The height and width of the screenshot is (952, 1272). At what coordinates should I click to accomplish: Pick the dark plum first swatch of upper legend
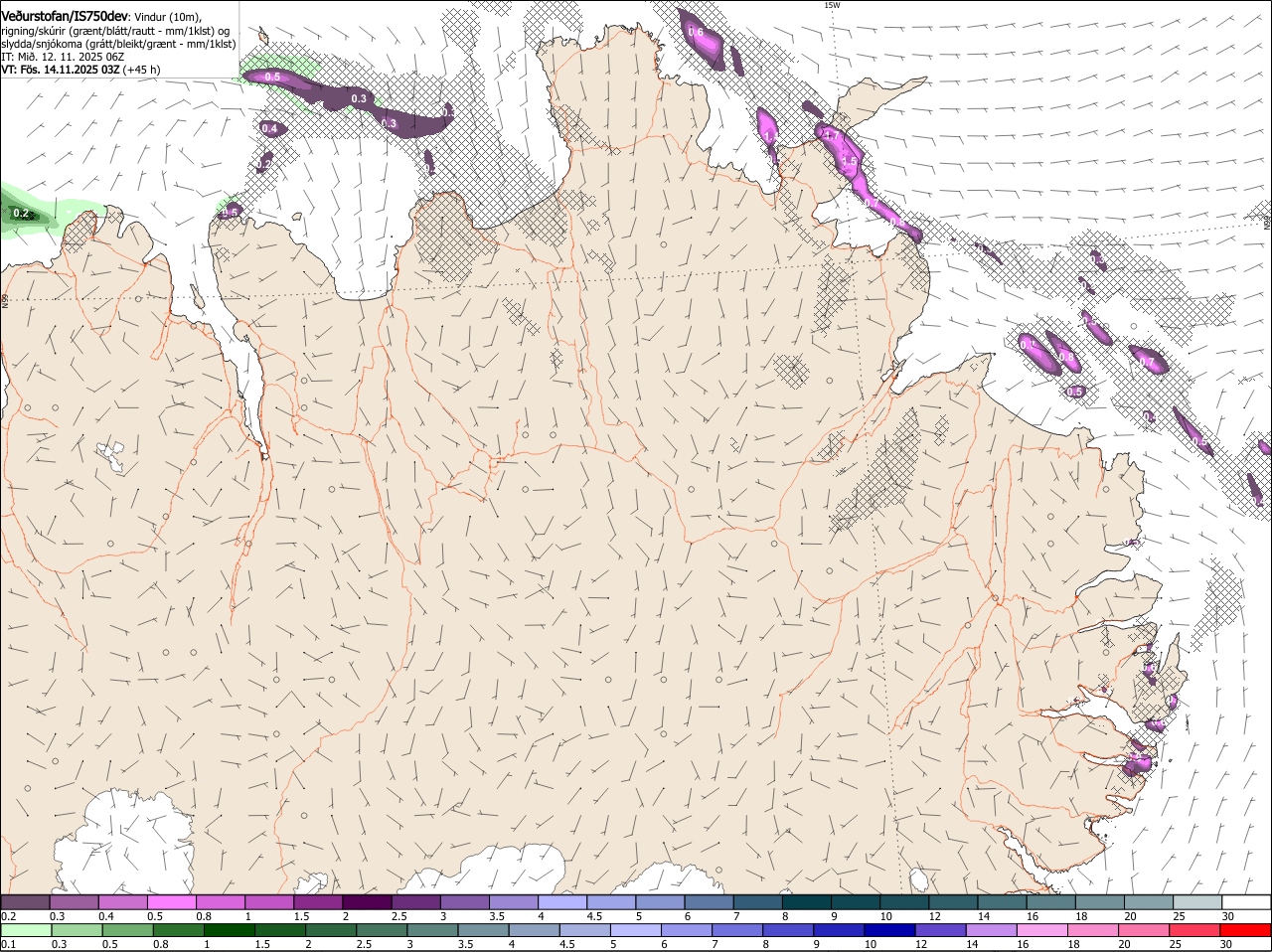click(25, 902)
